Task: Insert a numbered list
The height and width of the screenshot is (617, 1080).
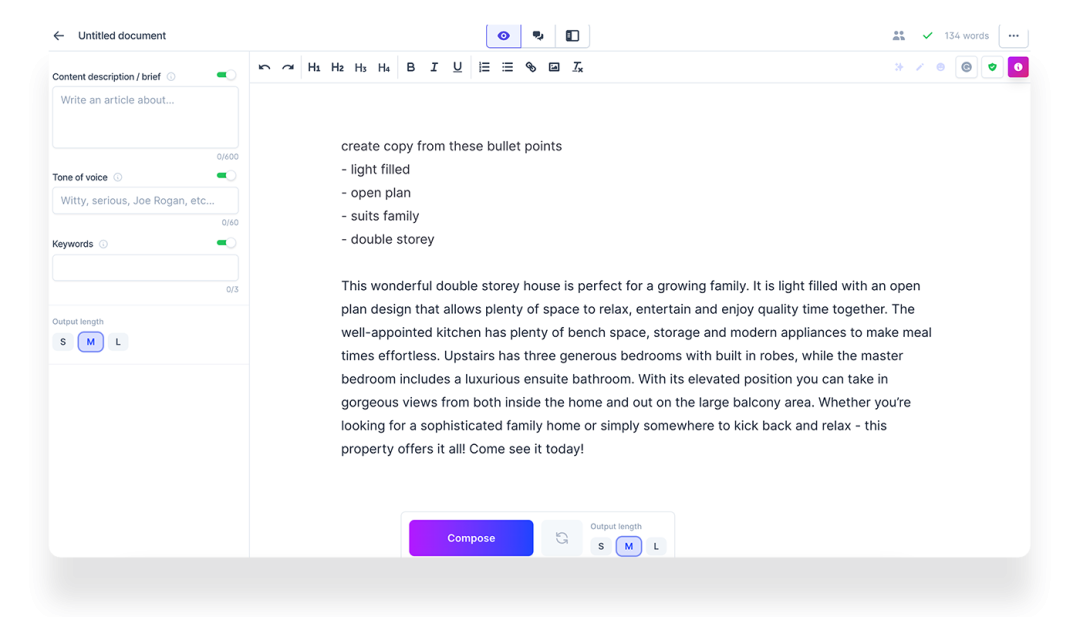Action: click(x=484, y=67)
